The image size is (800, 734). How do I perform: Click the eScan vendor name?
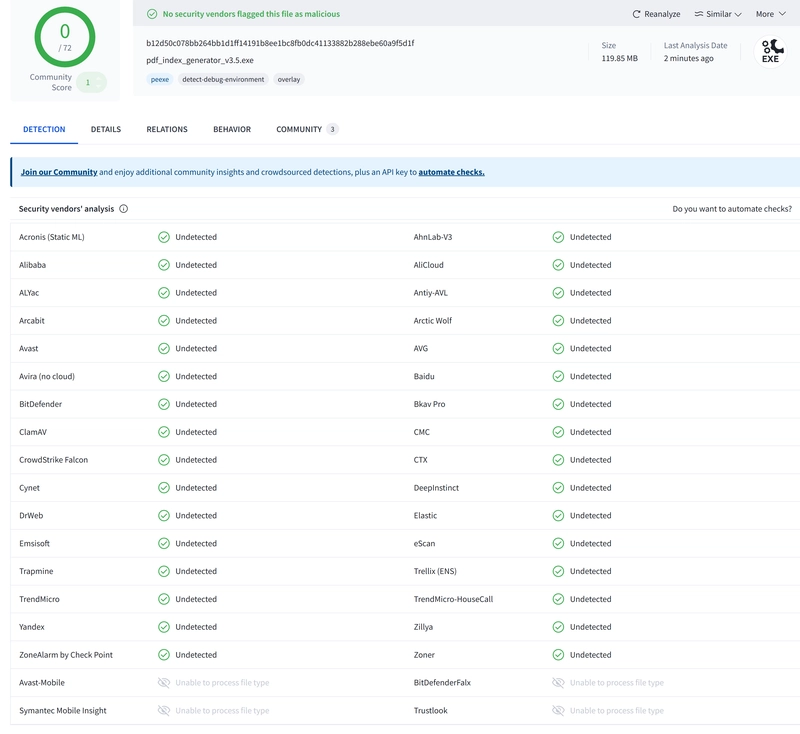point(424,543)
